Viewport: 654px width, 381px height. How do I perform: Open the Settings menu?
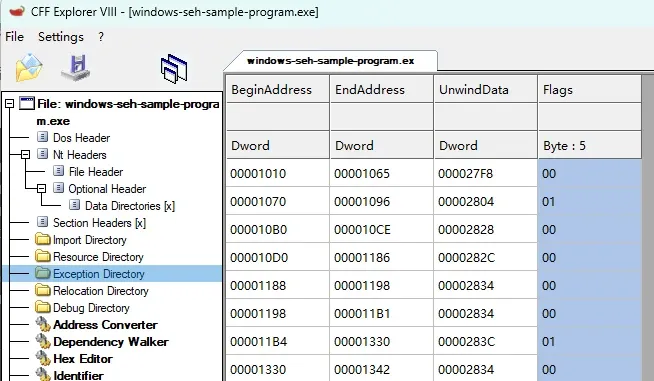[x=61, y=37]
